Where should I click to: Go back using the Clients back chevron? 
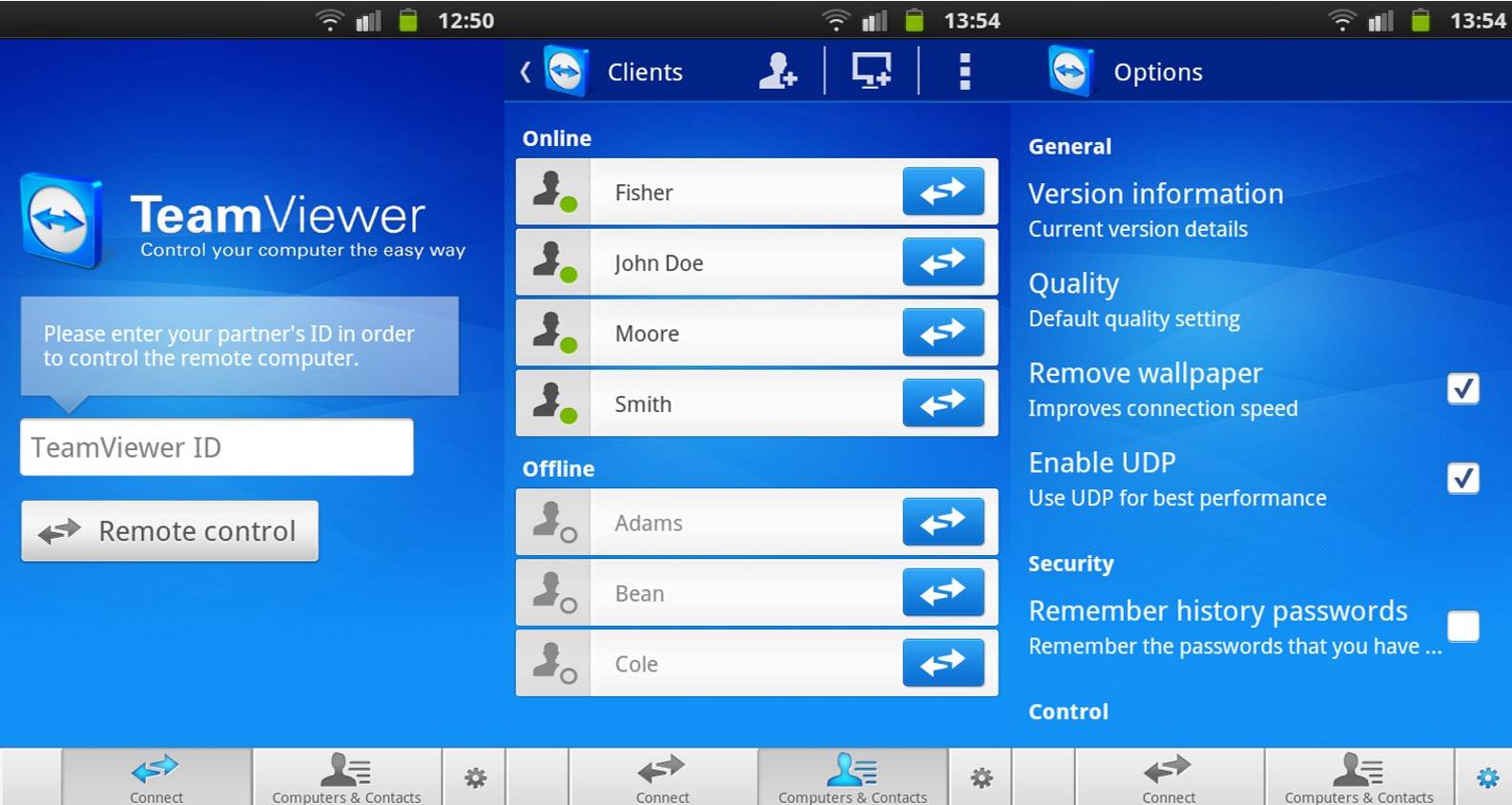525,72
